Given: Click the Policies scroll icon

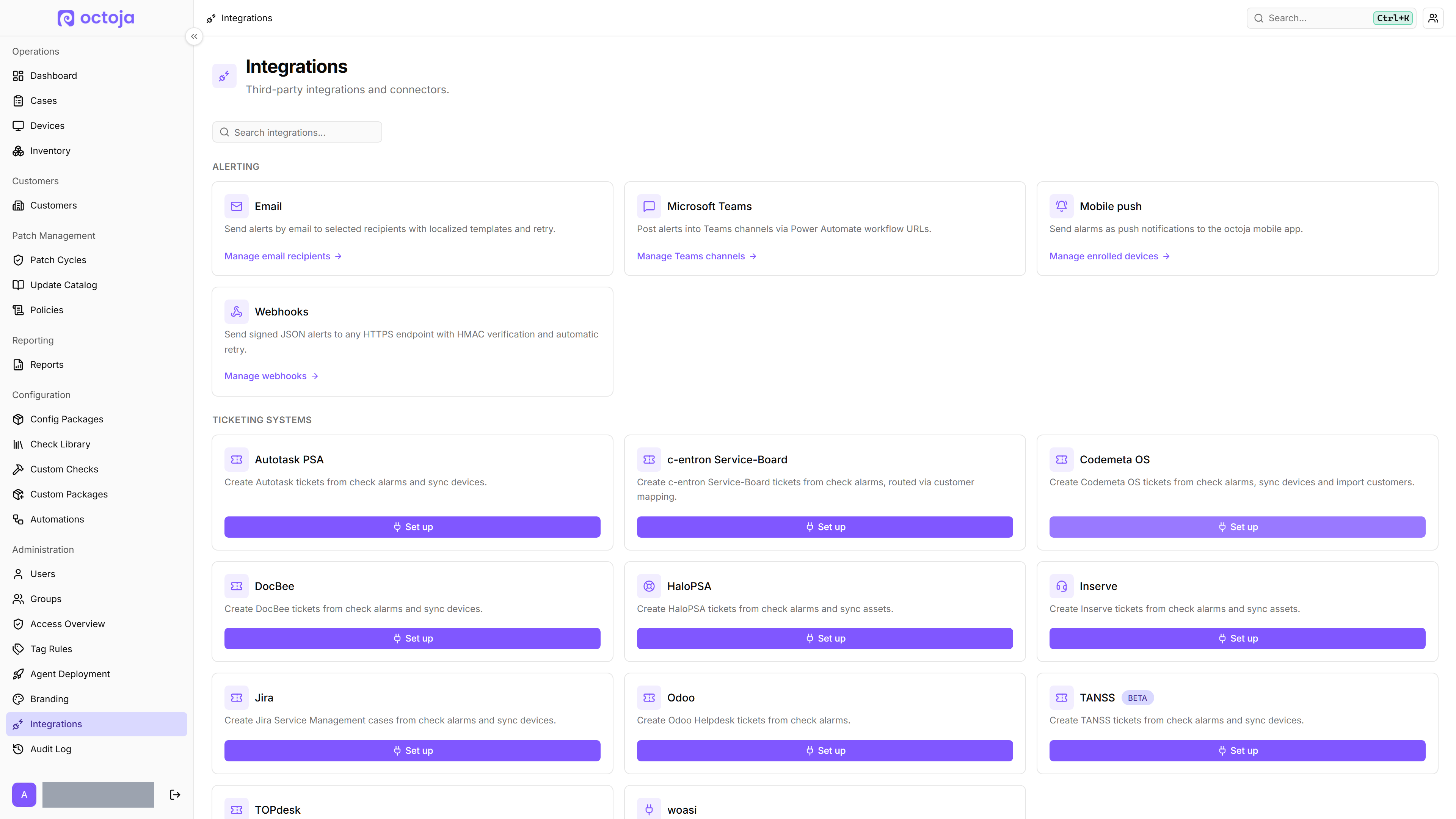Looking at the screenshot, I should (x=18, y=310).
